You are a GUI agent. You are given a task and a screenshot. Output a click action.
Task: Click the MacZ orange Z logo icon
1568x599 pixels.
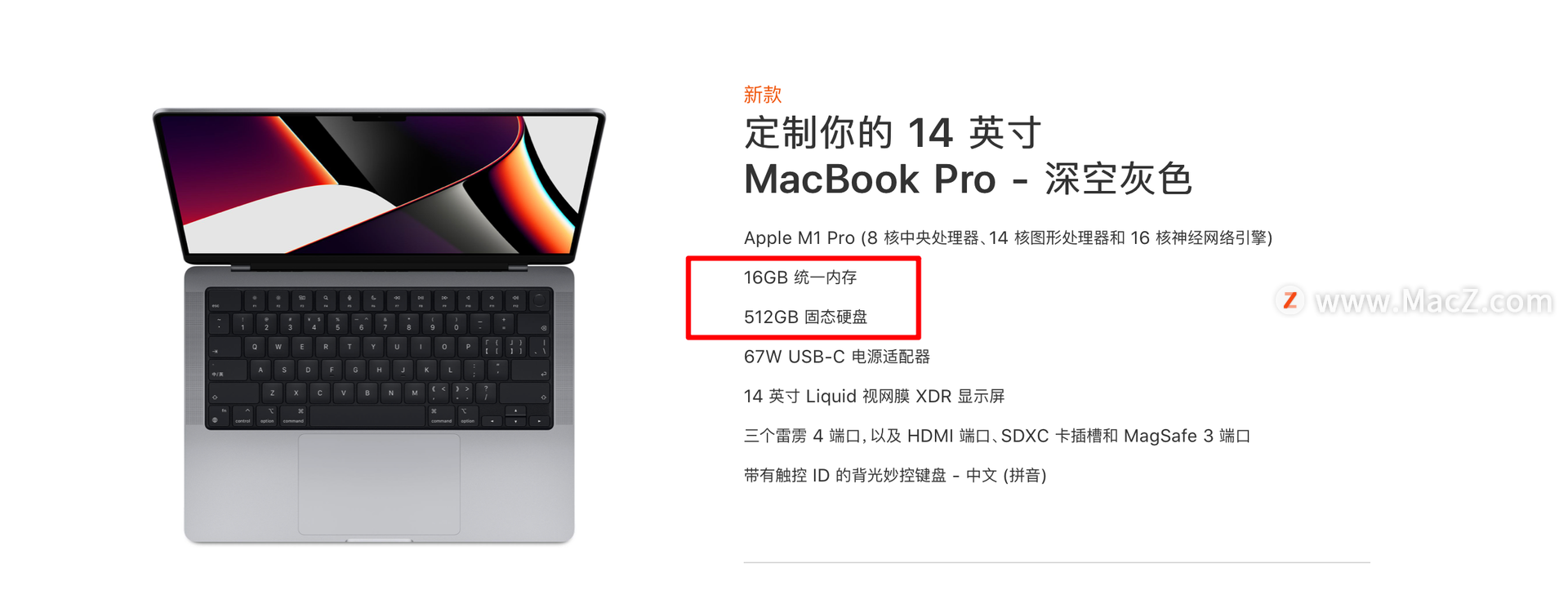[1290, 300]
